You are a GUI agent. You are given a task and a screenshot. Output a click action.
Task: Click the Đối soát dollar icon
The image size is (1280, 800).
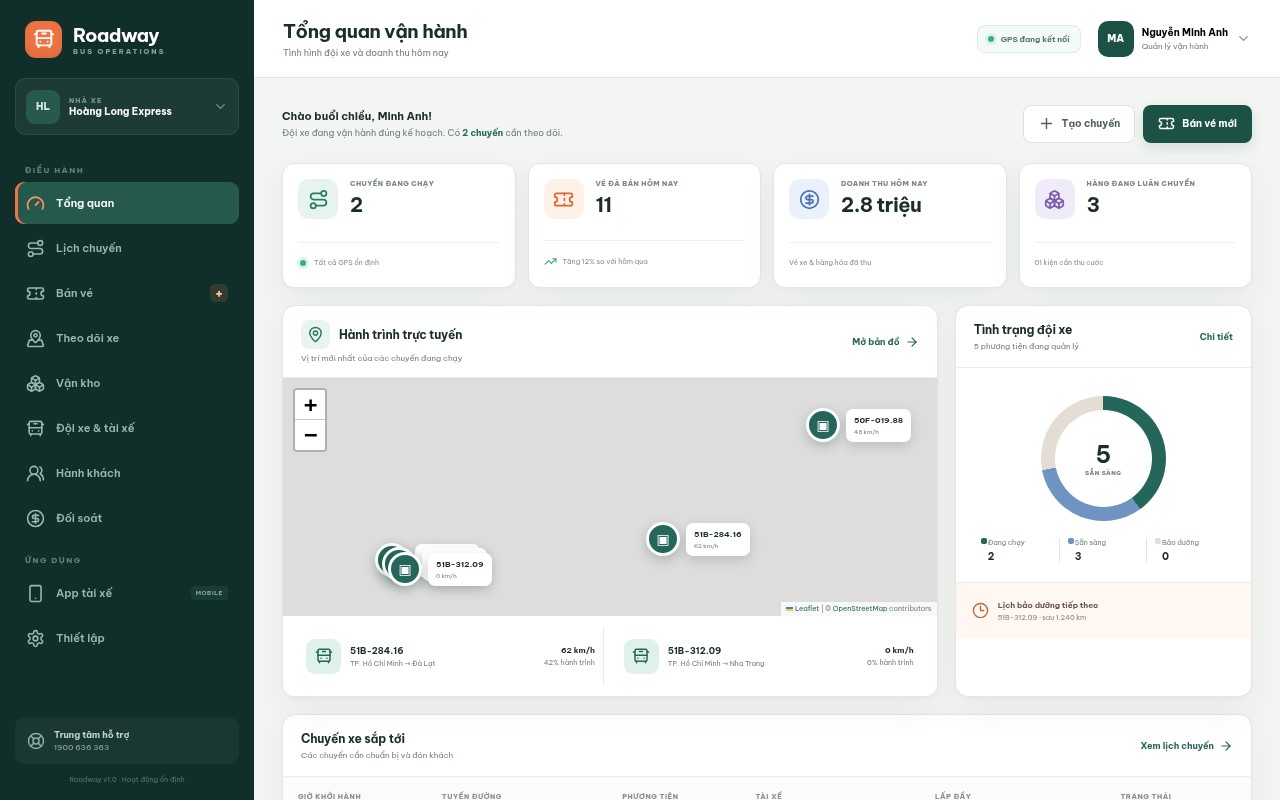click(36, 518)
